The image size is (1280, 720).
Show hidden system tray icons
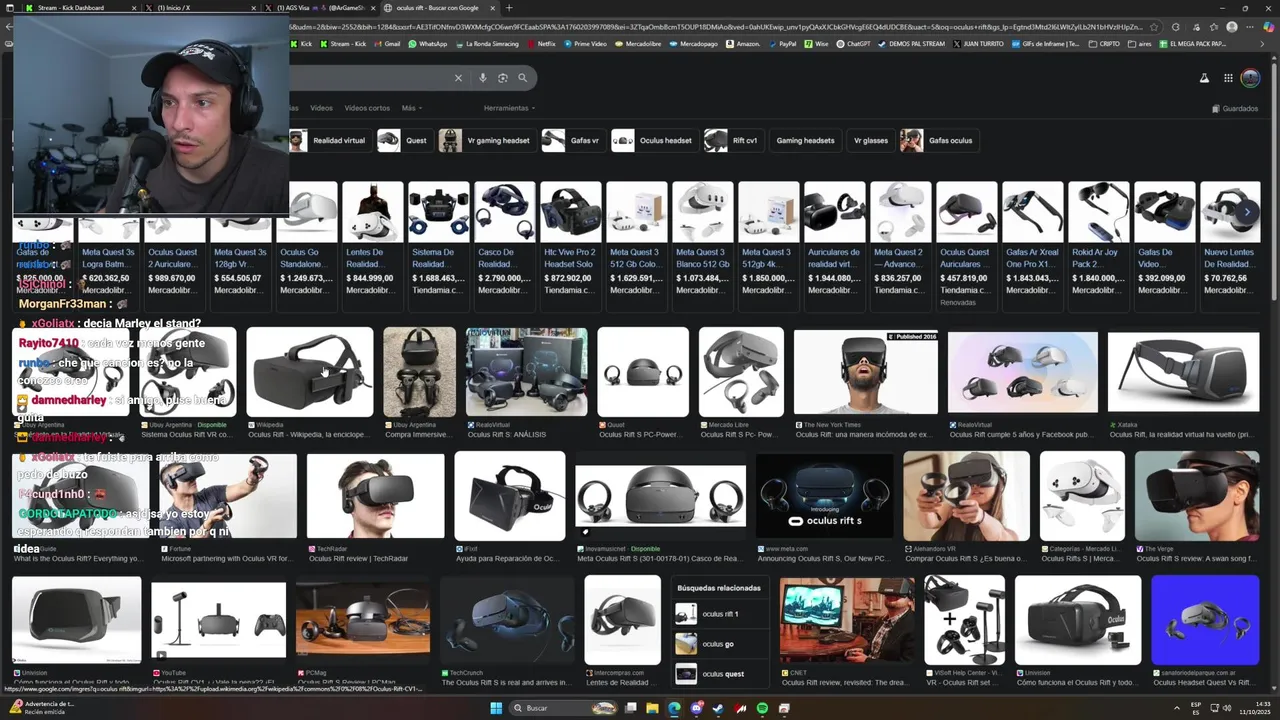click(1176, 708)
